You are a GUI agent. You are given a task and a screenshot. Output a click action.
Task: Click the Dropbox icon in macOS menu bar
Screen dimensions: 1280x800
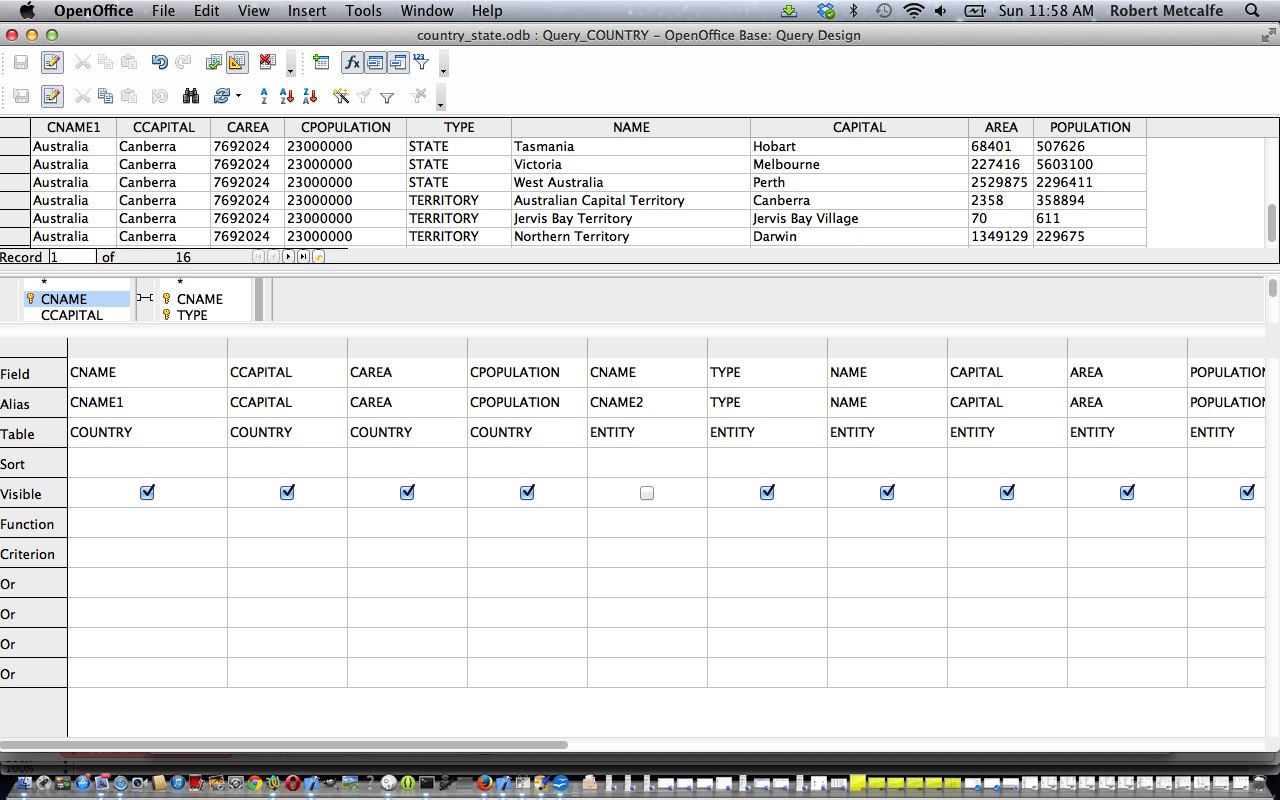pyautogui.click(x=825, y=11)
